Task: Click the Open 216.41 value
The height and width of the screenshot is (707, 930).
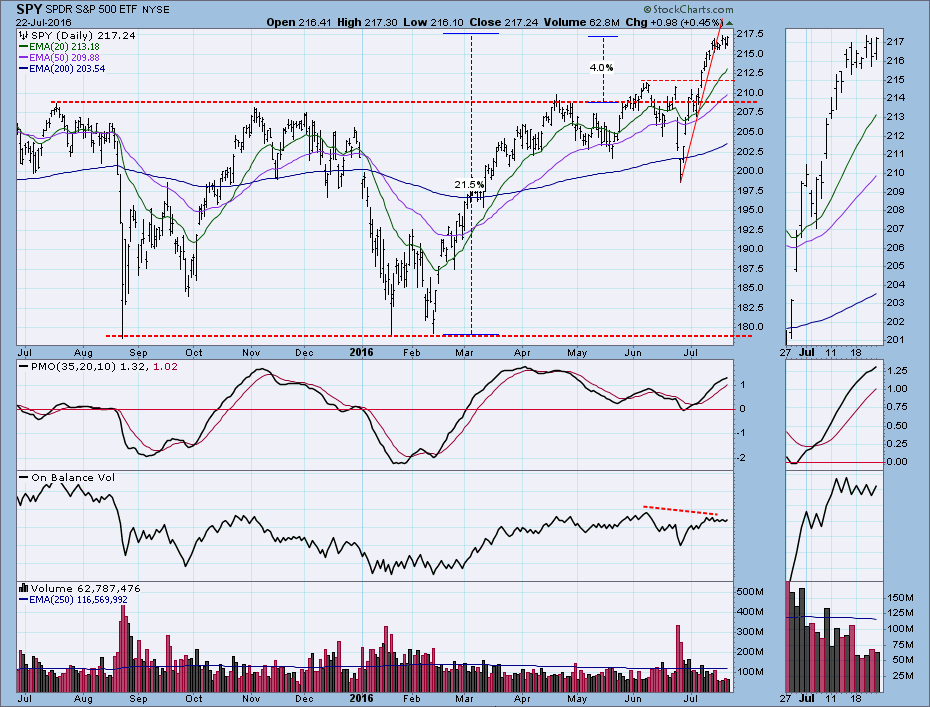Action: click(298, 23)
